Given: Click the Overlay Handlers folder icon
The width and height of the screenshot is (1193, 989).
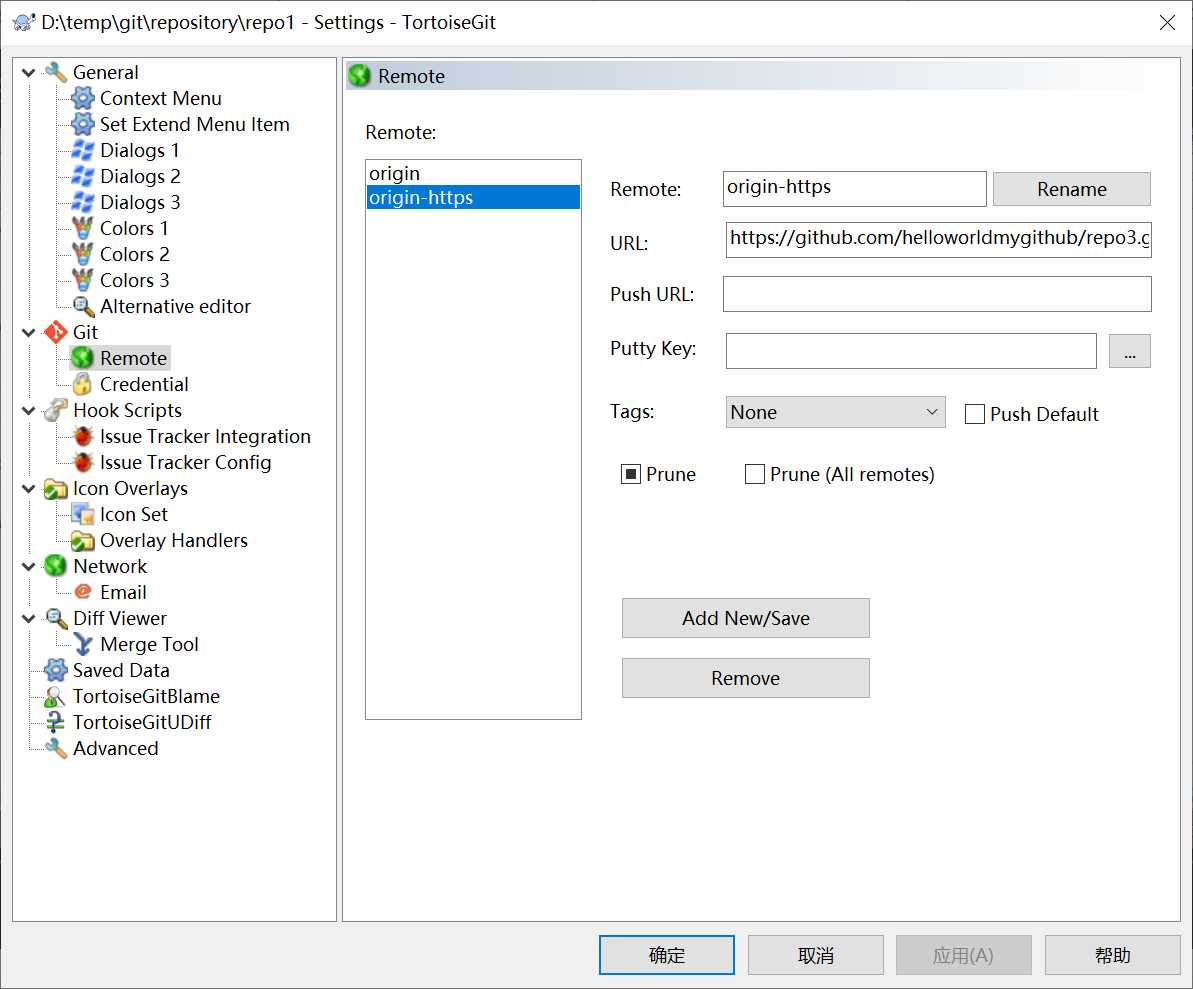Looking at the screenshot, I should (x=82, y=540).
